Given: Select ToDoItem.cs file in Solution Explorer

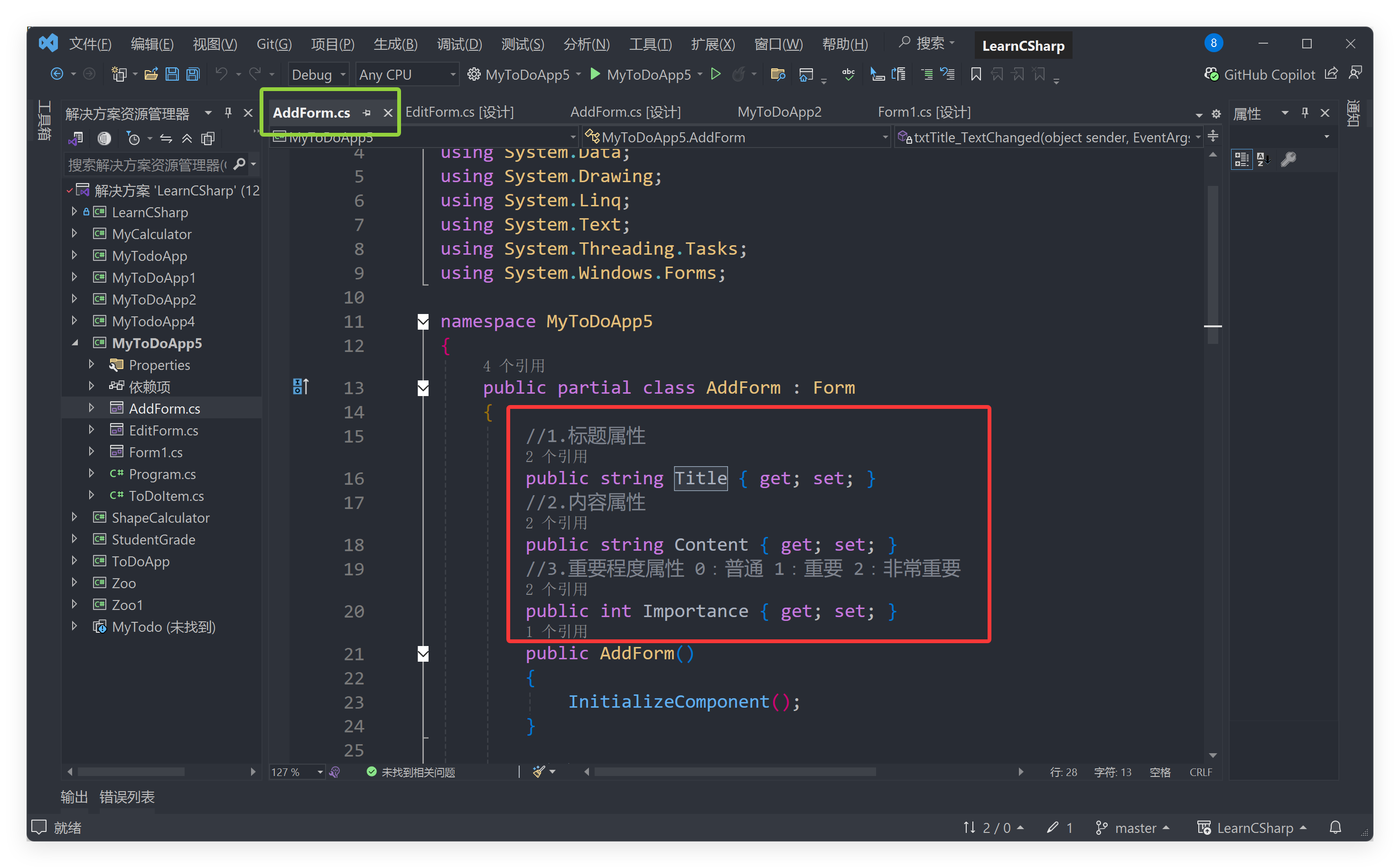Looking at the screenshot, I should (166, 496).
